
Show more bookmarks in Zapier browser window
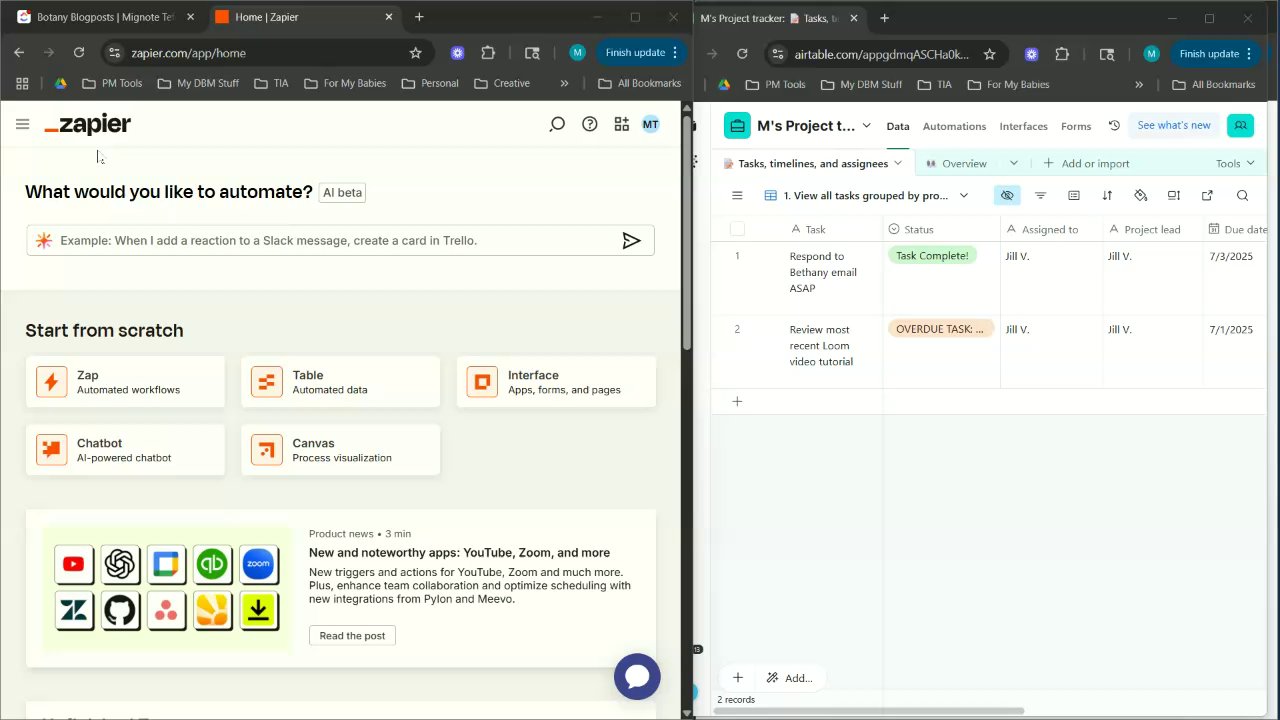coord(564,83)
